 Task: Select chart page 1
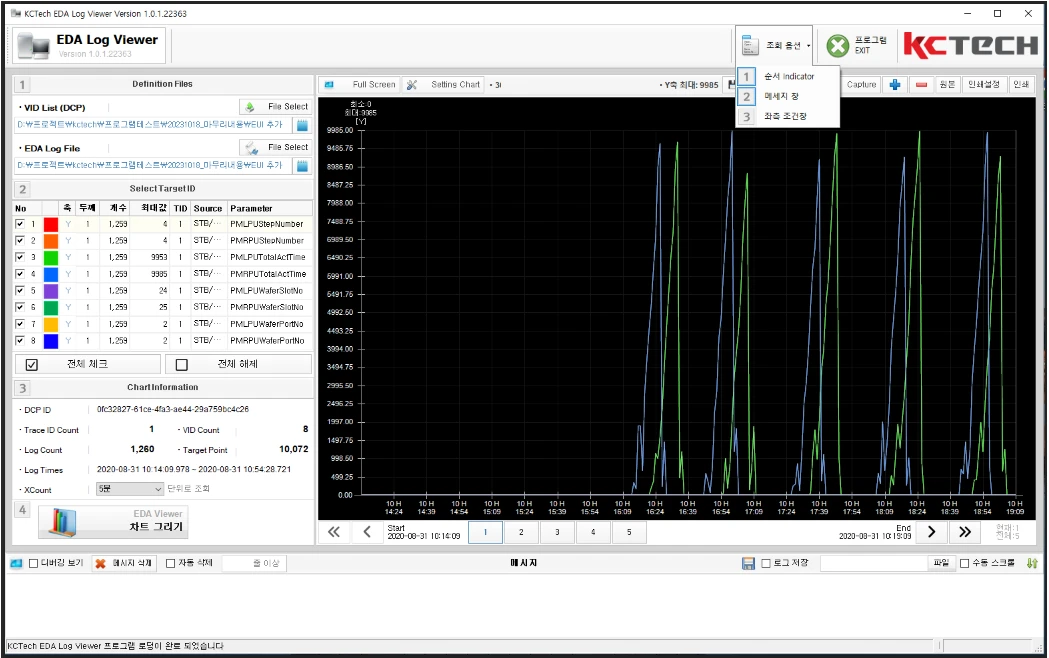tap(485, 532)
